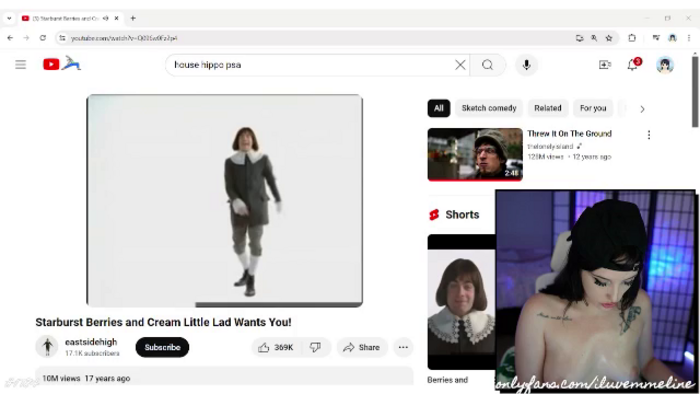Bookmark this page with star icon
This screenshot has height=394, width=700.
tap(609, 38)
